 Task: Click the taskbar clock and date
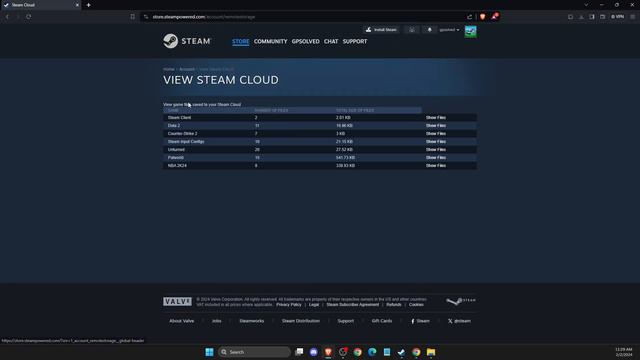click(x=624, y=352)
